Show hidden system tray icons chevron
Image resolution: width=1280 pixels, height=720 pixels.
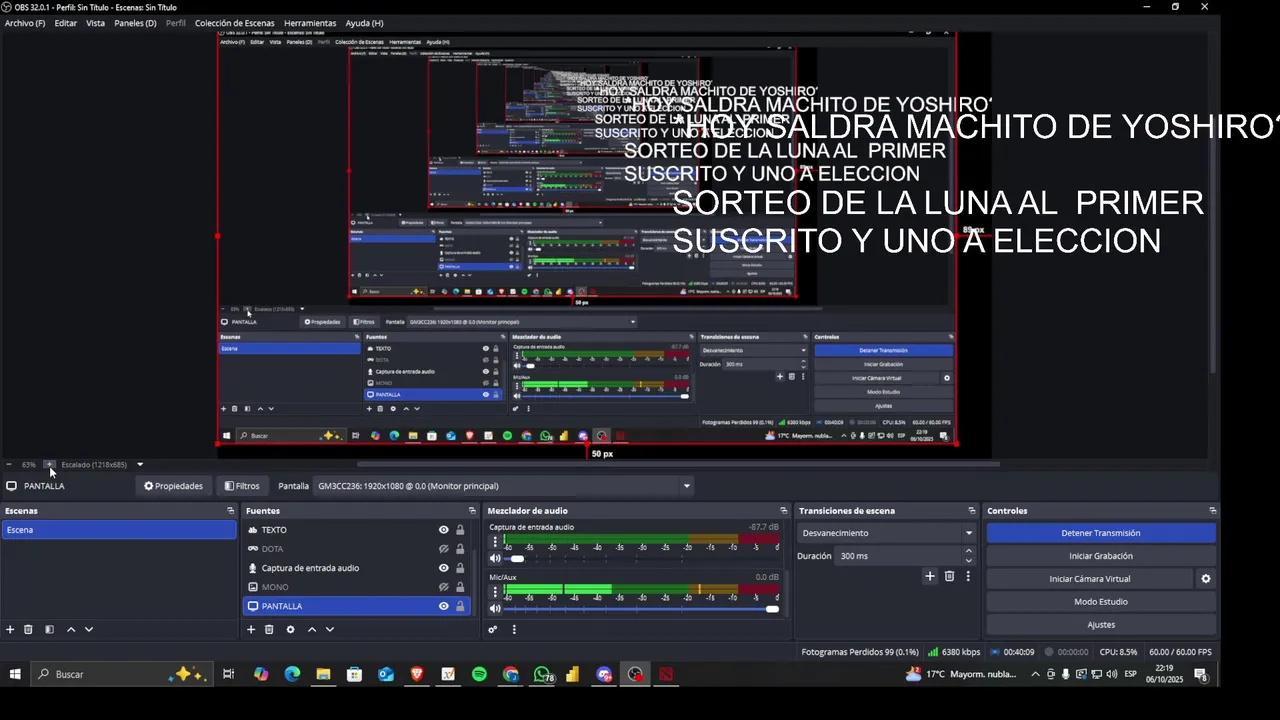click(1035, 675)
